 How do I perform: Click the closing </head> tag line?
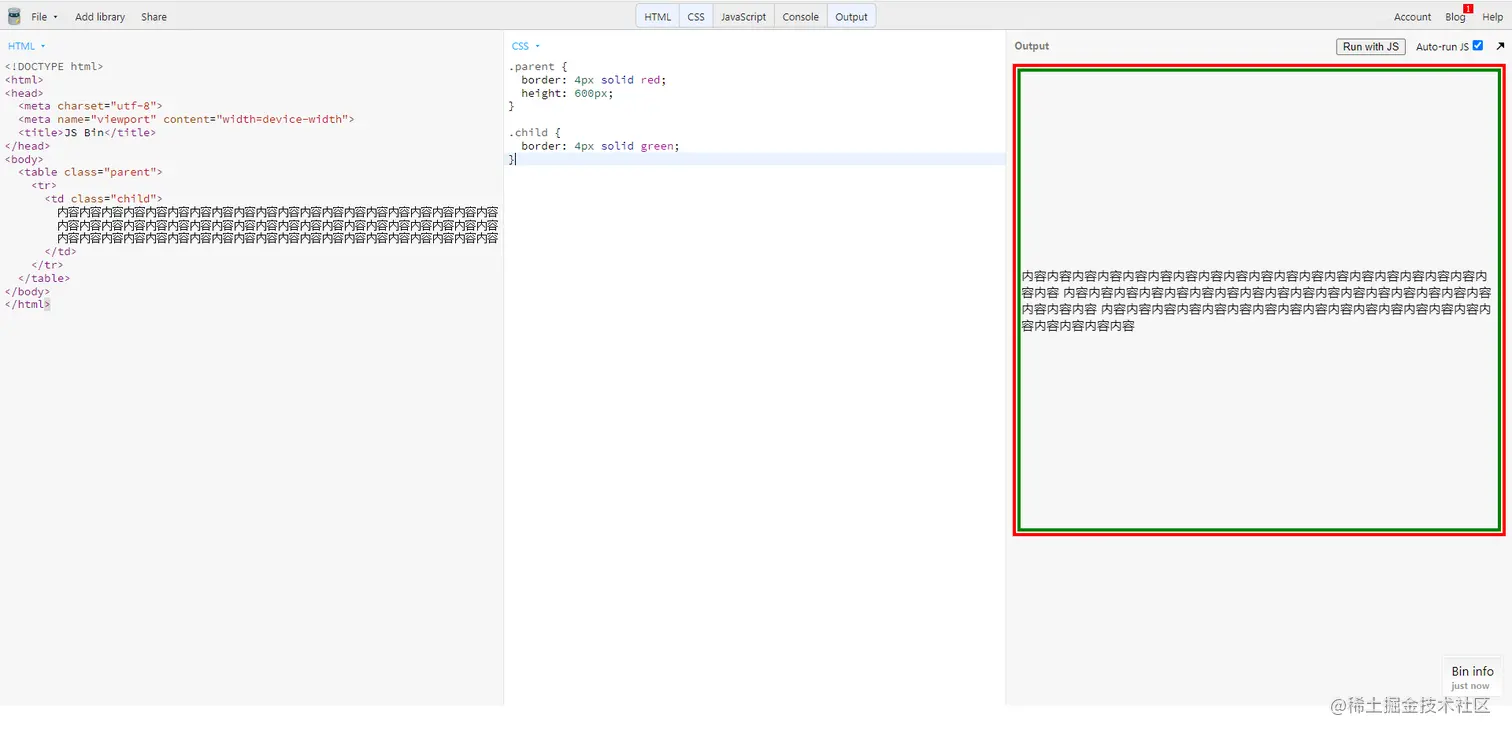(27, 146)
